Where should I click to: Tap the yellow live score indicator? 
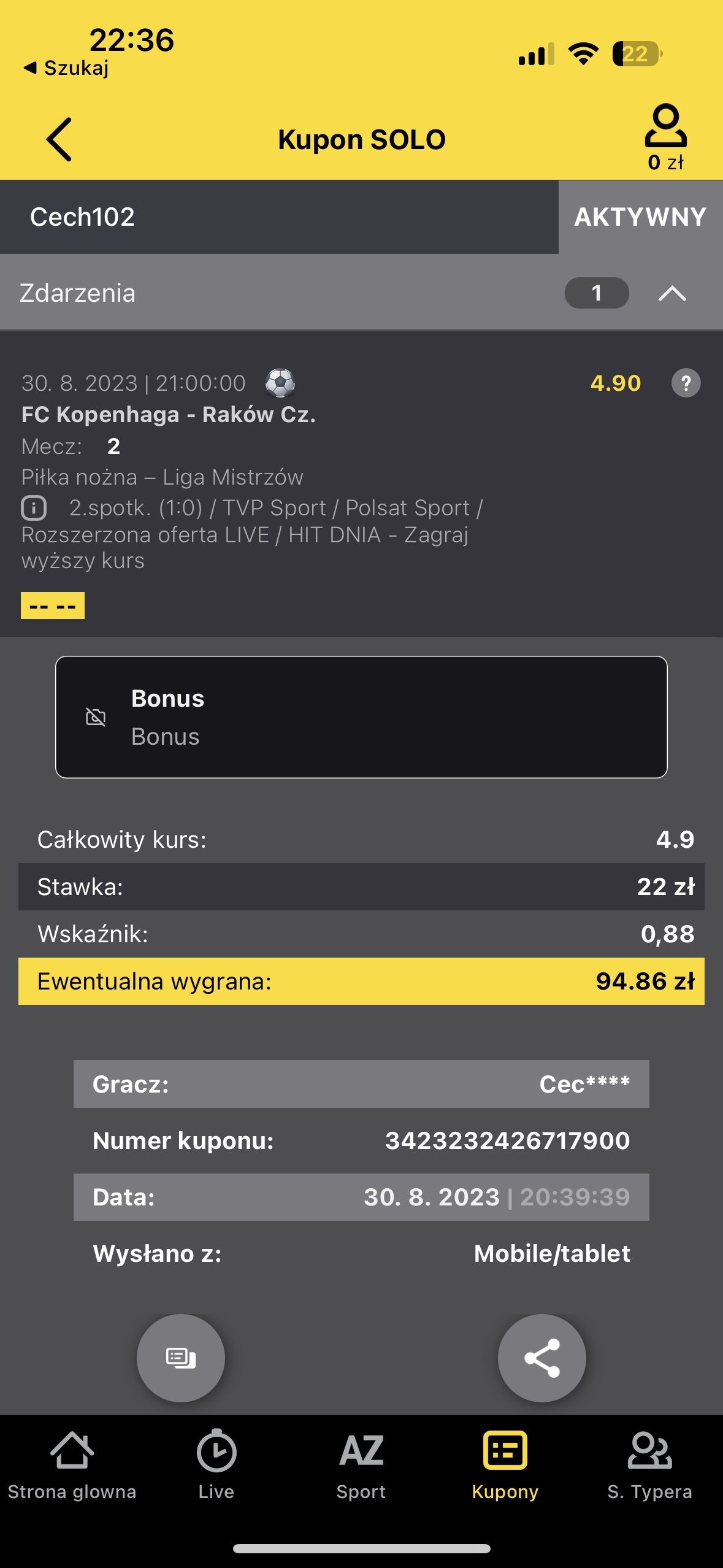(53, 606)
